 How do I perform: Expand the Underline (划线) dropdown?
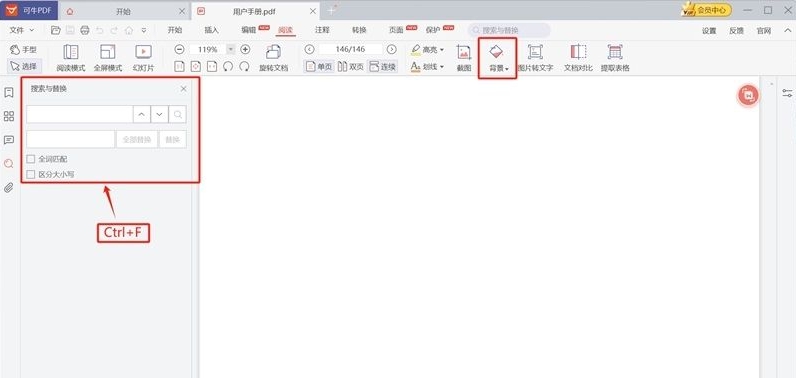pyautogui.click(x=442, y=66)
